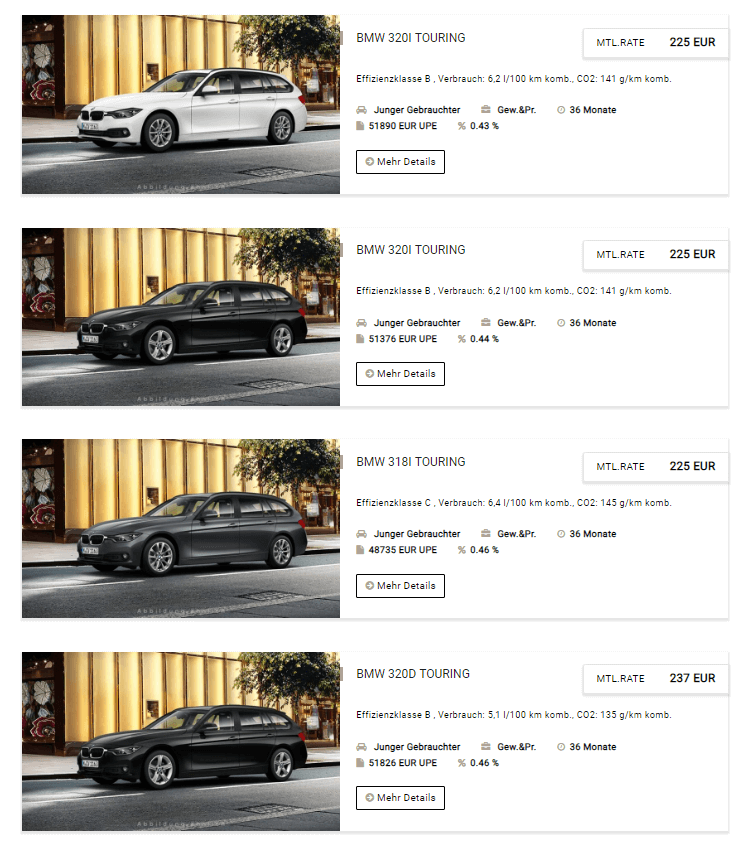Click the document icon beside 48735 EUR UPE
Viewport: 747px width, 848px height.
360,549
